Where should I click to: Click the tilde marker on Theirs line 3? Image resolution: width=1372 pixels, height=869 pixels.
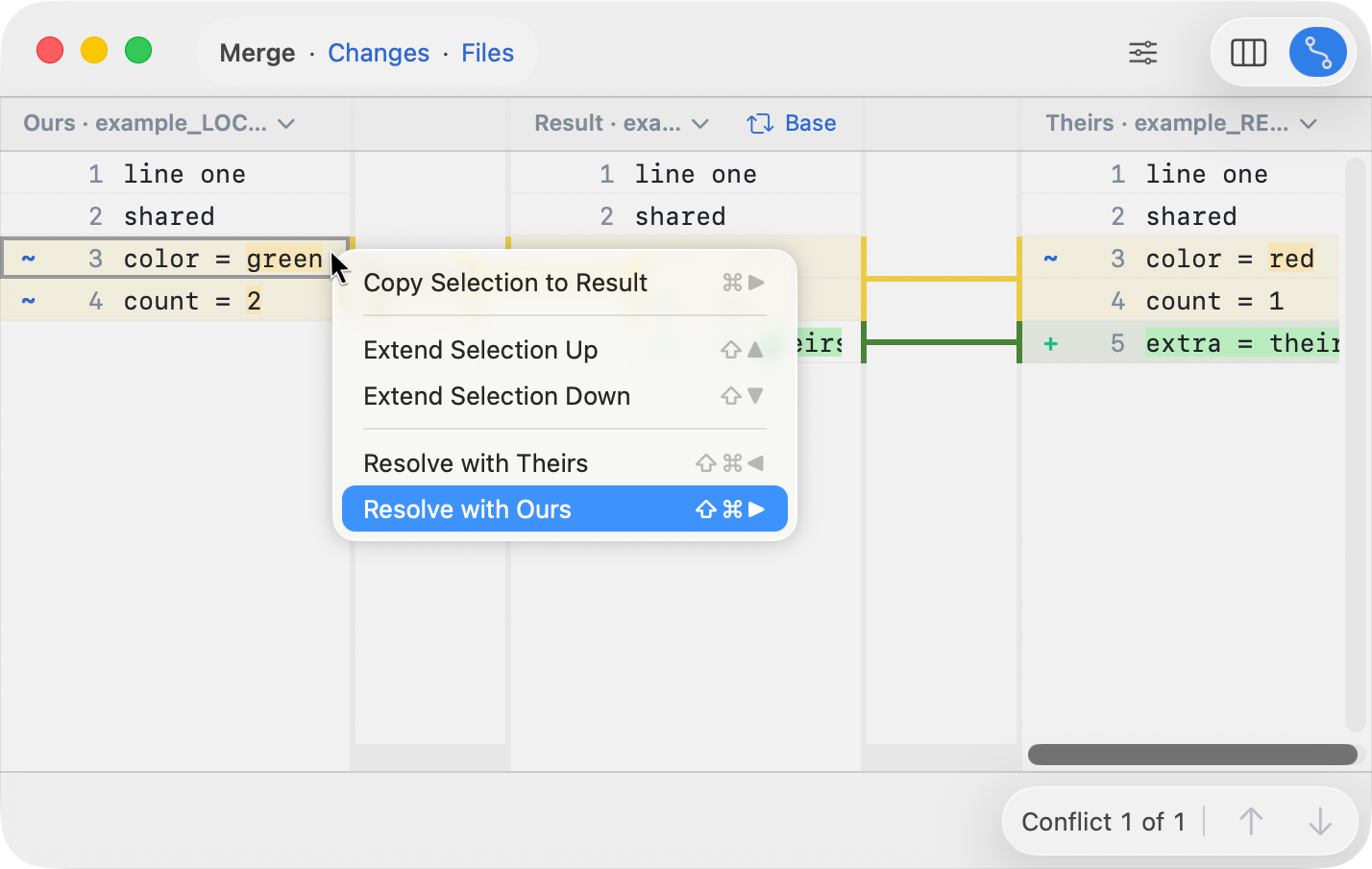1051,259
